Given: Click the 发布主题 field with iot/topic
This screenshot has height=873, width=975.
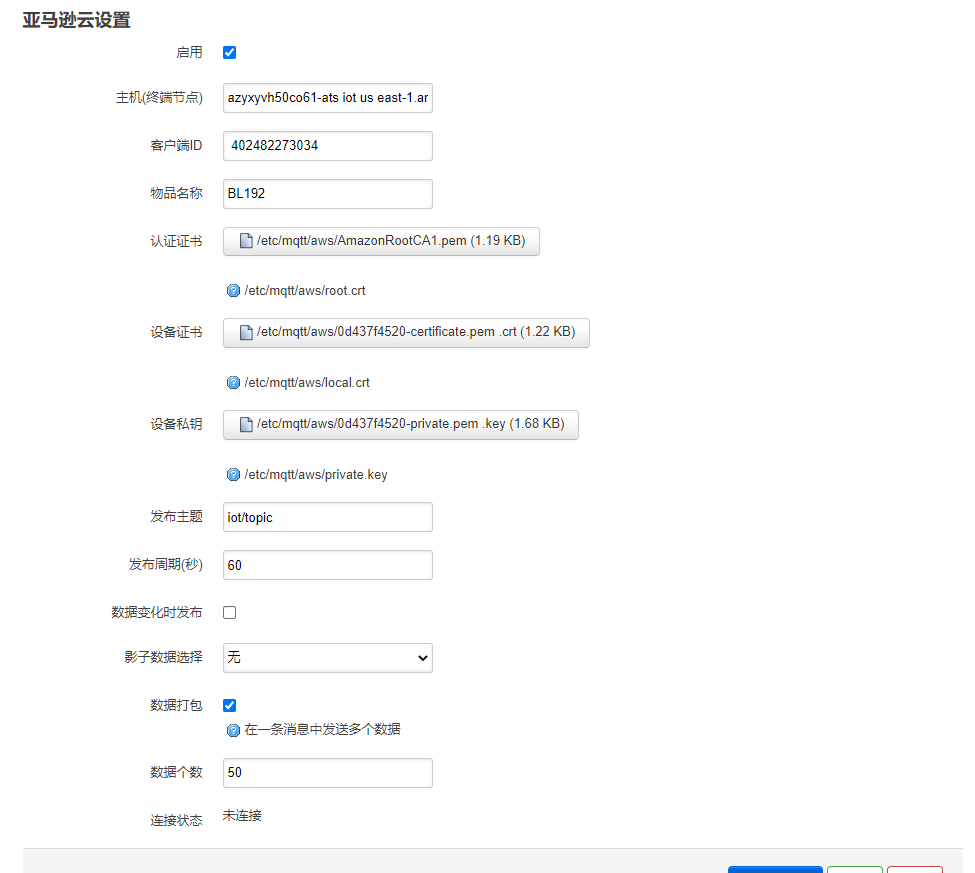Looking at the screenshot, I should 328,517.
